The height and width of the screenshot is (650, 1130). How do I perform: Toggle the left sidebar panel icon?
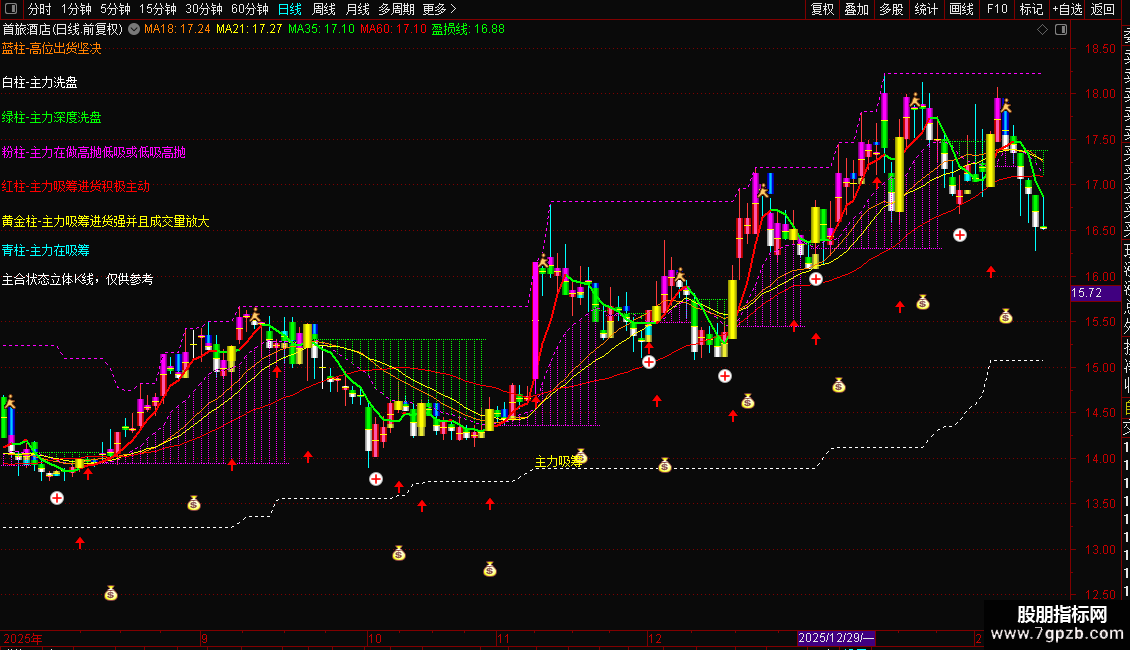pyautogui.click(x=11, y=9)
